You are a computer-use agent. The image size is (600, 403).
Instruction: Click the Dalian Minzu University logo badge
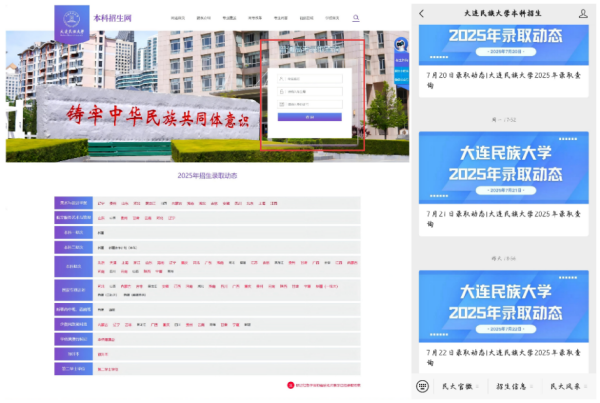[x=72, y=24]
